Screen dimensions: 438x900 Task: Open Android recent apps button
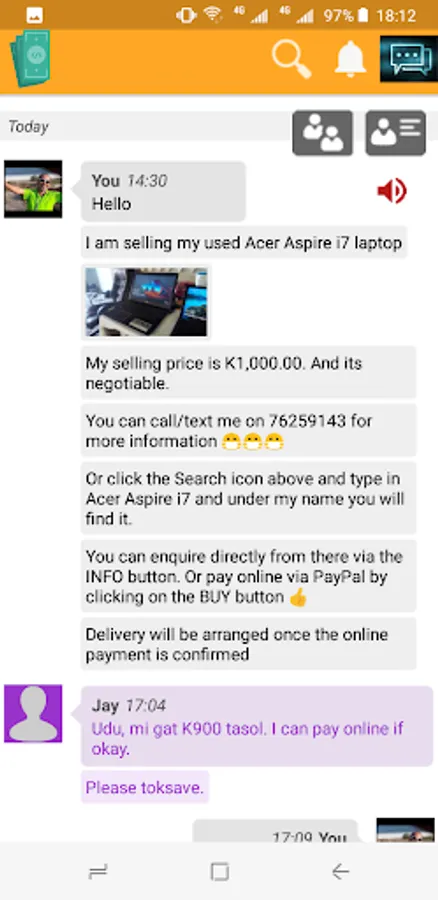[98, 872]
